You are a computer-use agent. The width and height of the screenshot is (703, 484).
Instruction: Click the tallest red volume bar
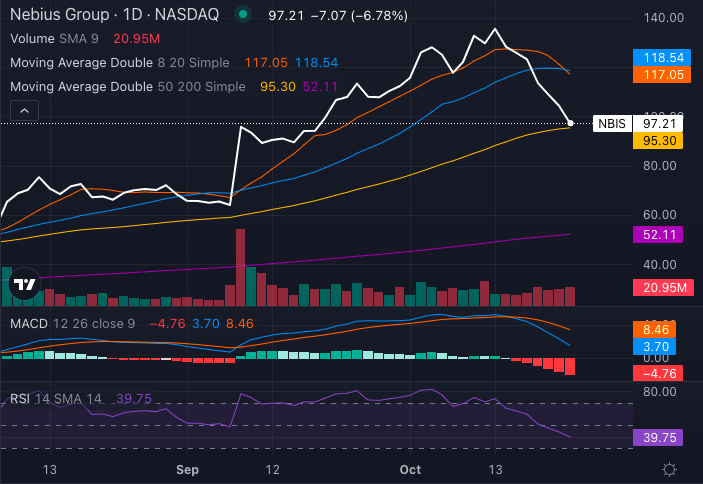click(240, 267)
